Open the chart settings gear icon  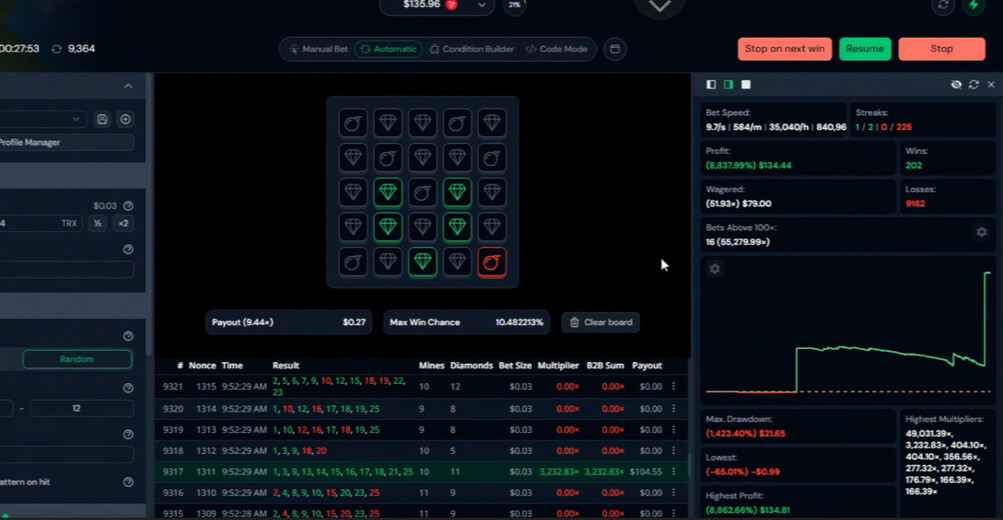[x=714, y=269]
